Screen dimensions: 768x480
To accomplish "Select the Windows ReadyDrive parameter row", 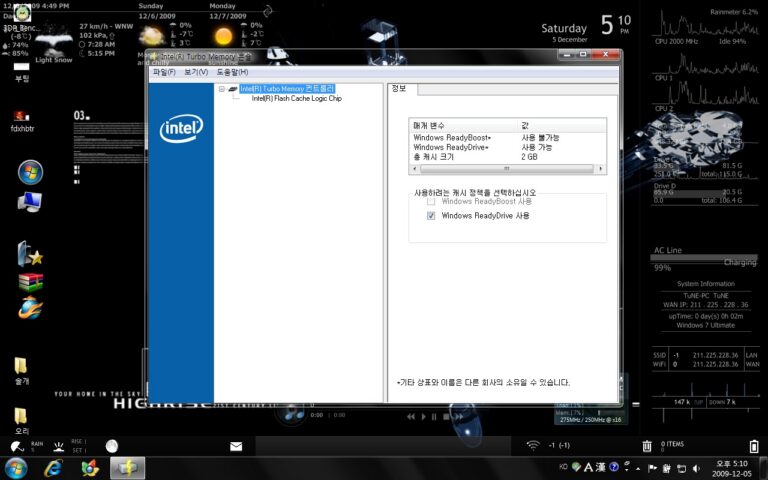I will tap(507, 147).
